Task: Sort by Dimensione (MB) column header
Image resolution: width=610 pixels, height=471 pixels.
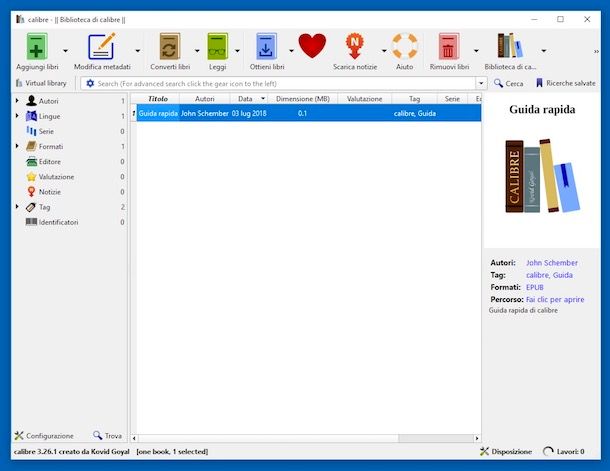Action: 303,99
